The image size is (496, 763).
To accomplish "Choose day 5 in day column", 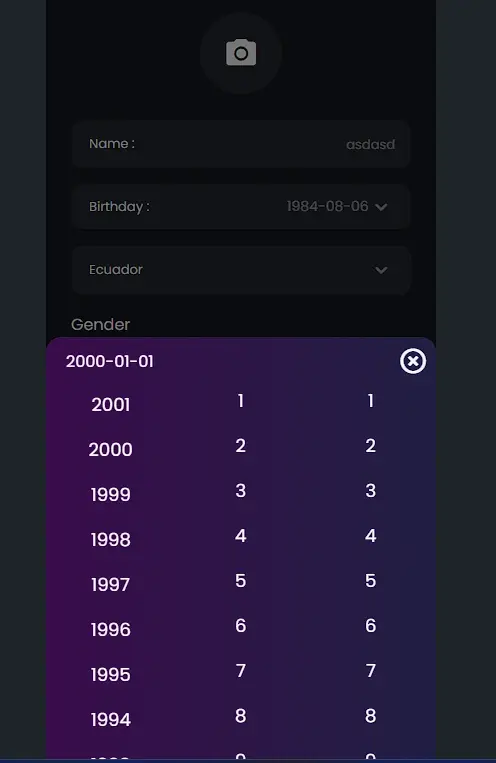I will 370,581.
